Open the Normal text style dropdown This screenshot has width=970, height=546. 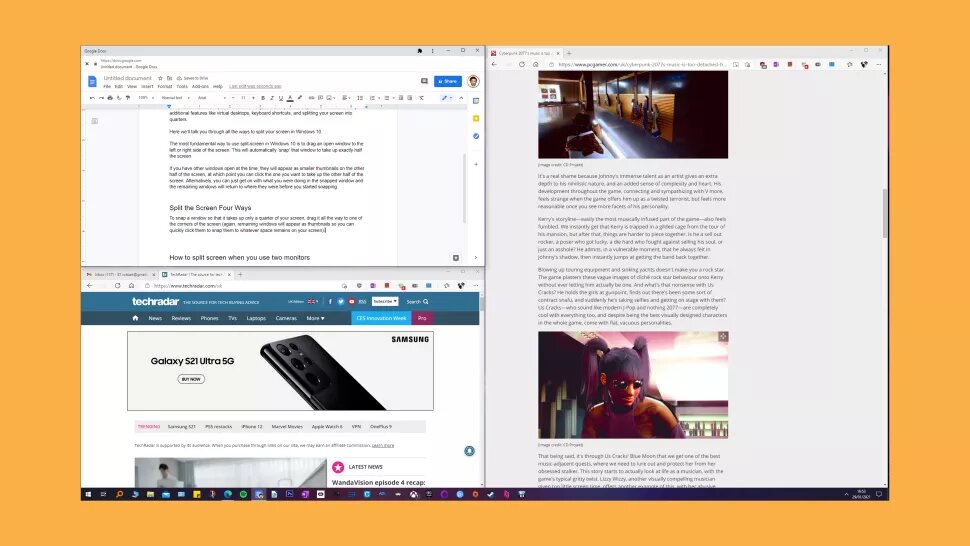point(174,98)
